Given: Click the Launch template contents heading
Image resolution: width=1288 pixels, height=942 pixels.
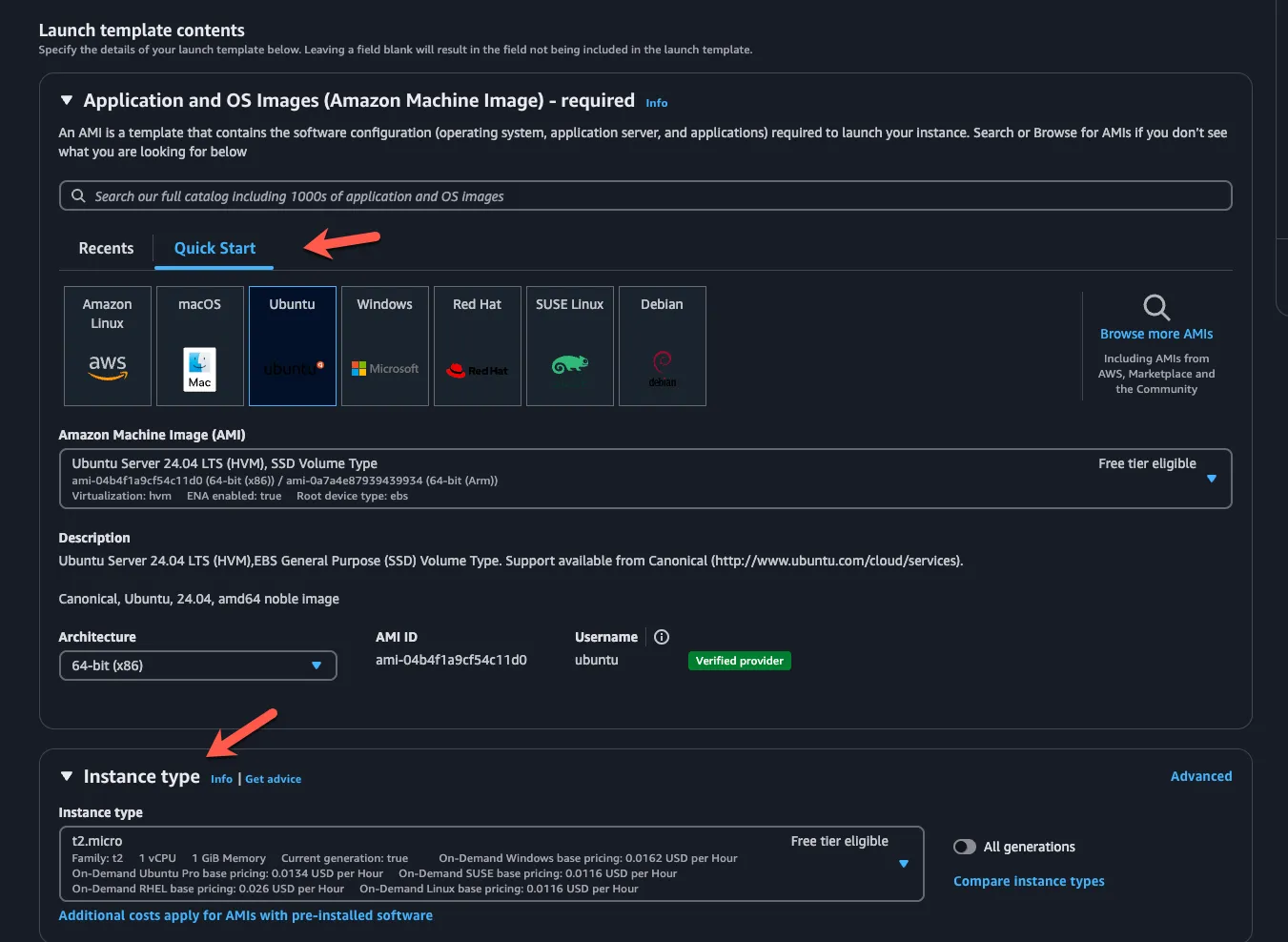Looking at the screenshot, I should 142,31.
